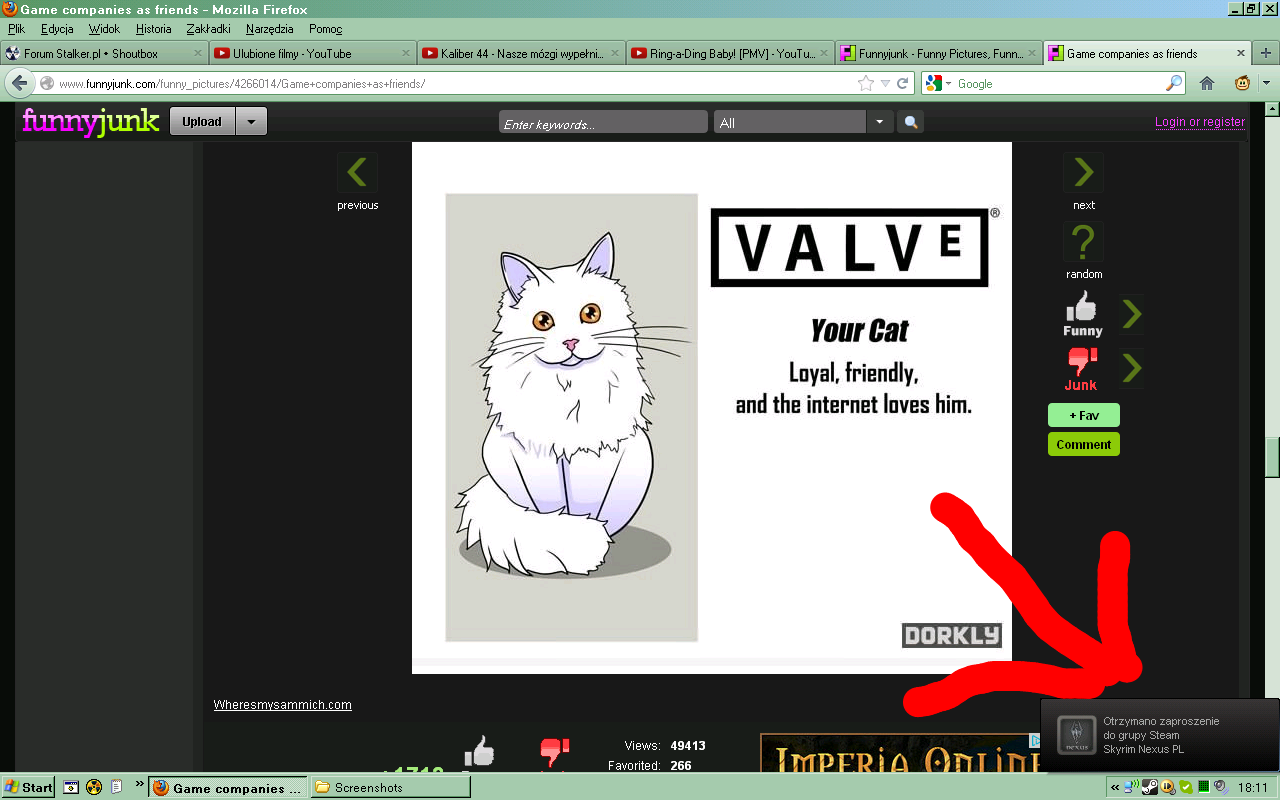Open the Greasemonkey dropdown arrow
Screen dimensions: 1280x800
(x=1266, y=83)
